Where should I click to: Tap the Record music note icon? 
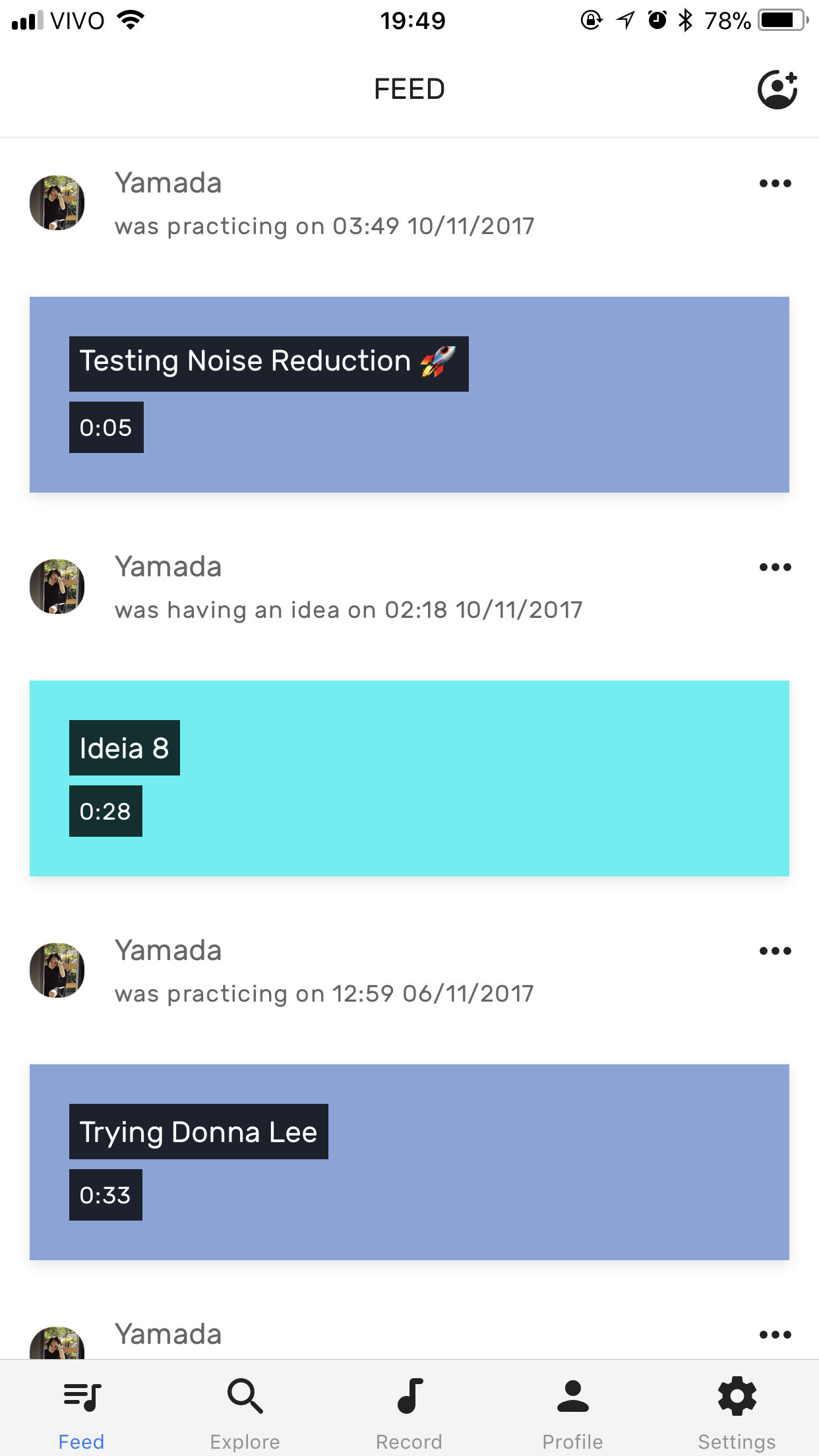409,1397
